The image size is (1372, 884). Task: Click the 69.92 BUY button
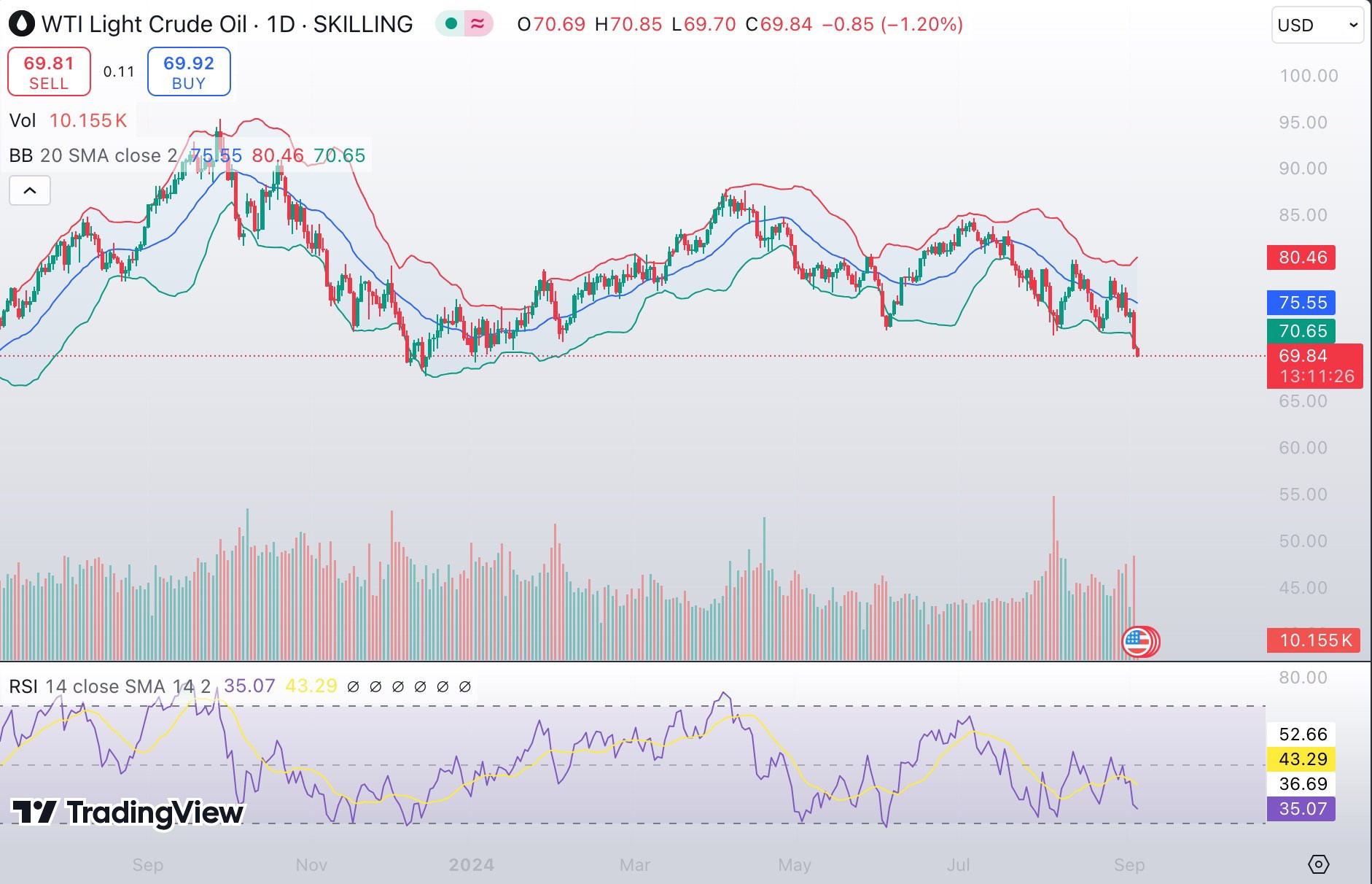point(189,71)
